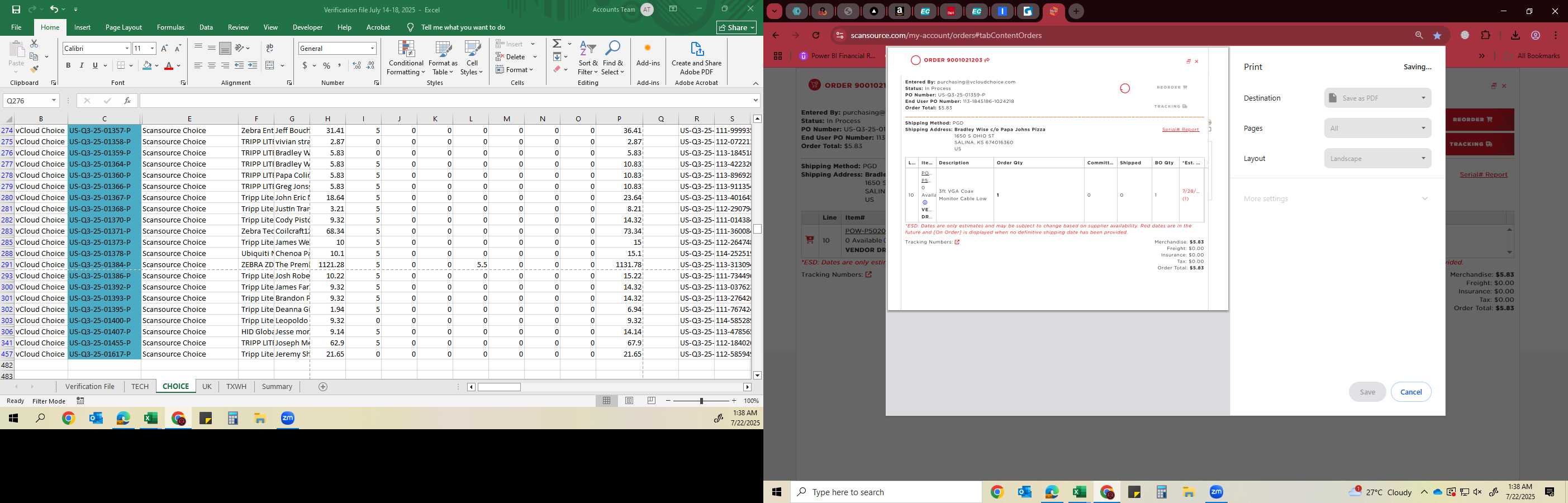Screen dimensions: 1568x503
Task: Click the Undo arrow in Excel title bar
Action: (54, 9)
